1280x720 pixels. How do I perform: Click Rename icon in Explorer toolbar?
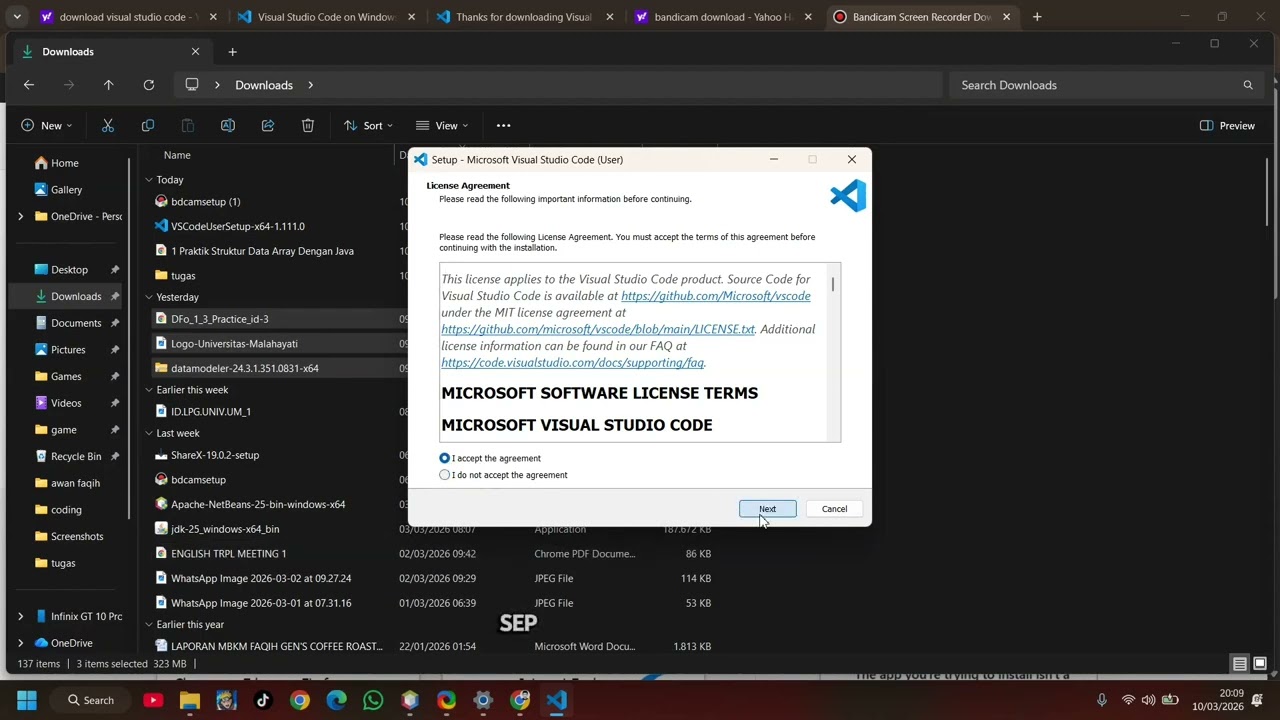click(228, 126)
